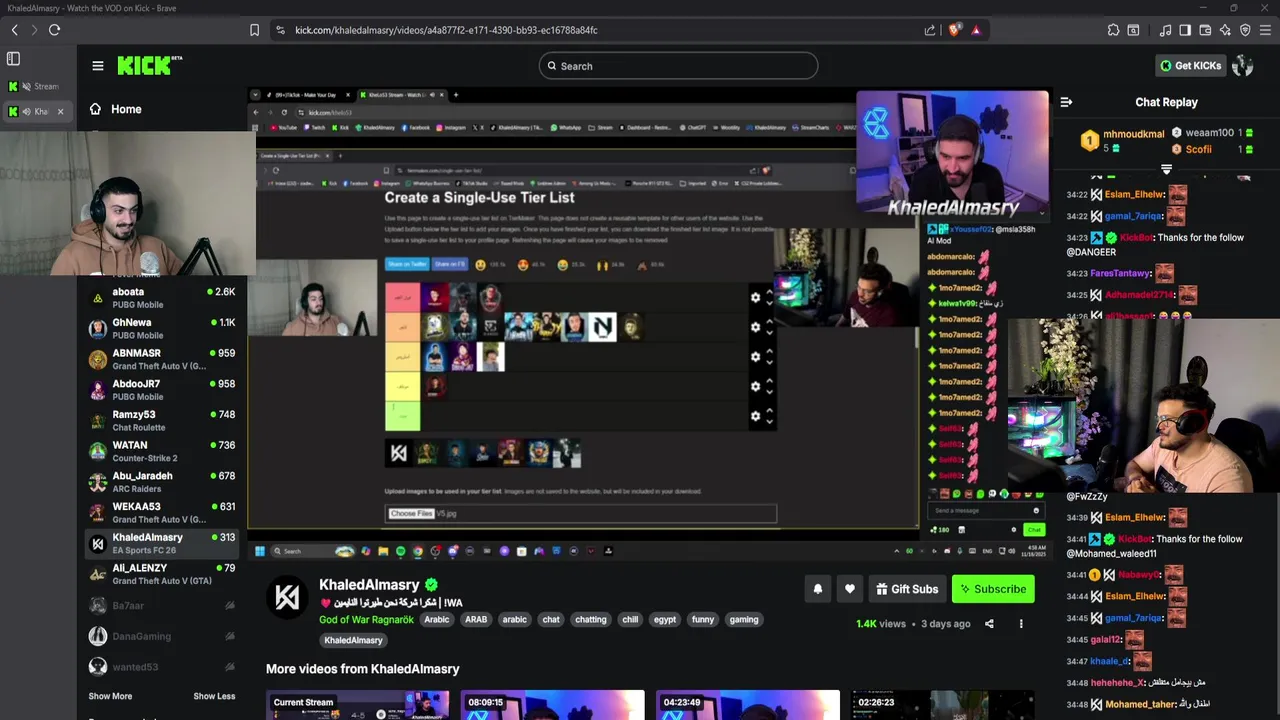This screenshot has height=720, width=1280.
Task: Open the 04:23:49 video thumbnail
Action: click(x=747, y=705)
